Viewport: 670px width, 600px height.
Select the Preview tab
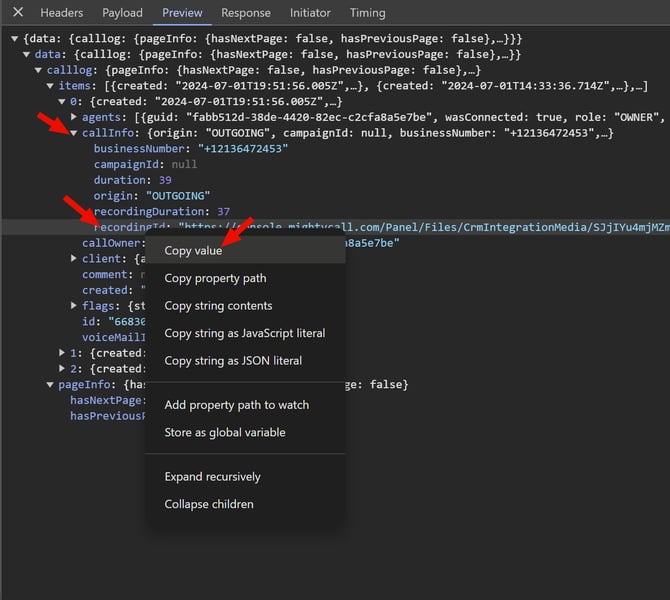182,13
